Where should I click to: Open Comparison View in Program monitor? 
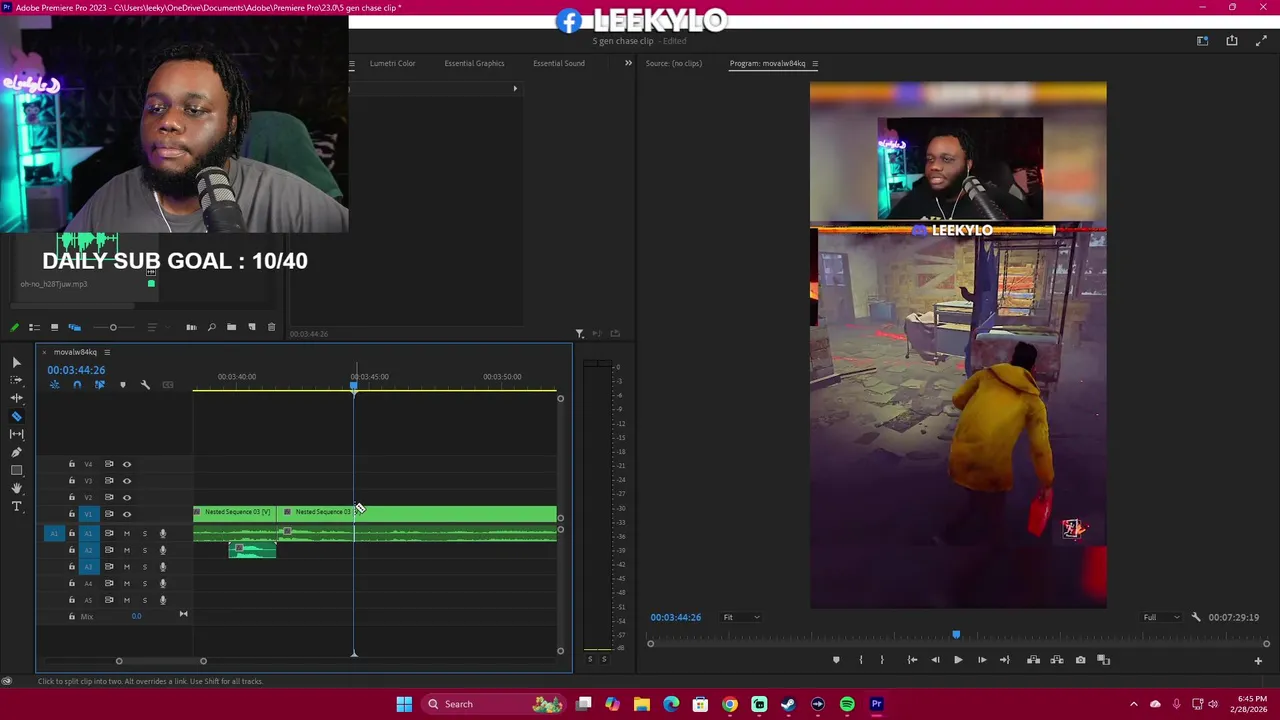(1104, 660)
